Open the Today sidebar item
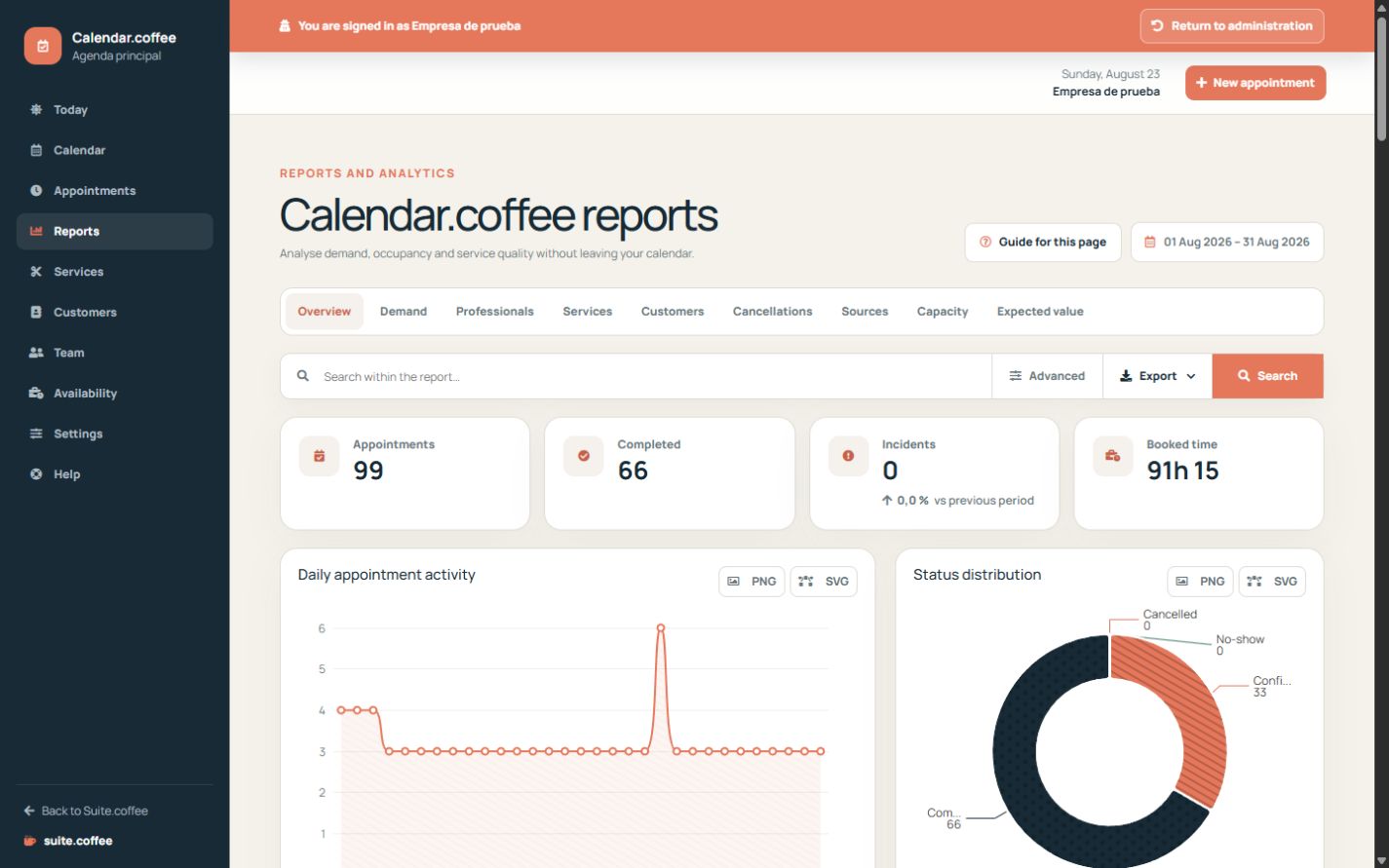1389x868 pixels. coord(115,110)
